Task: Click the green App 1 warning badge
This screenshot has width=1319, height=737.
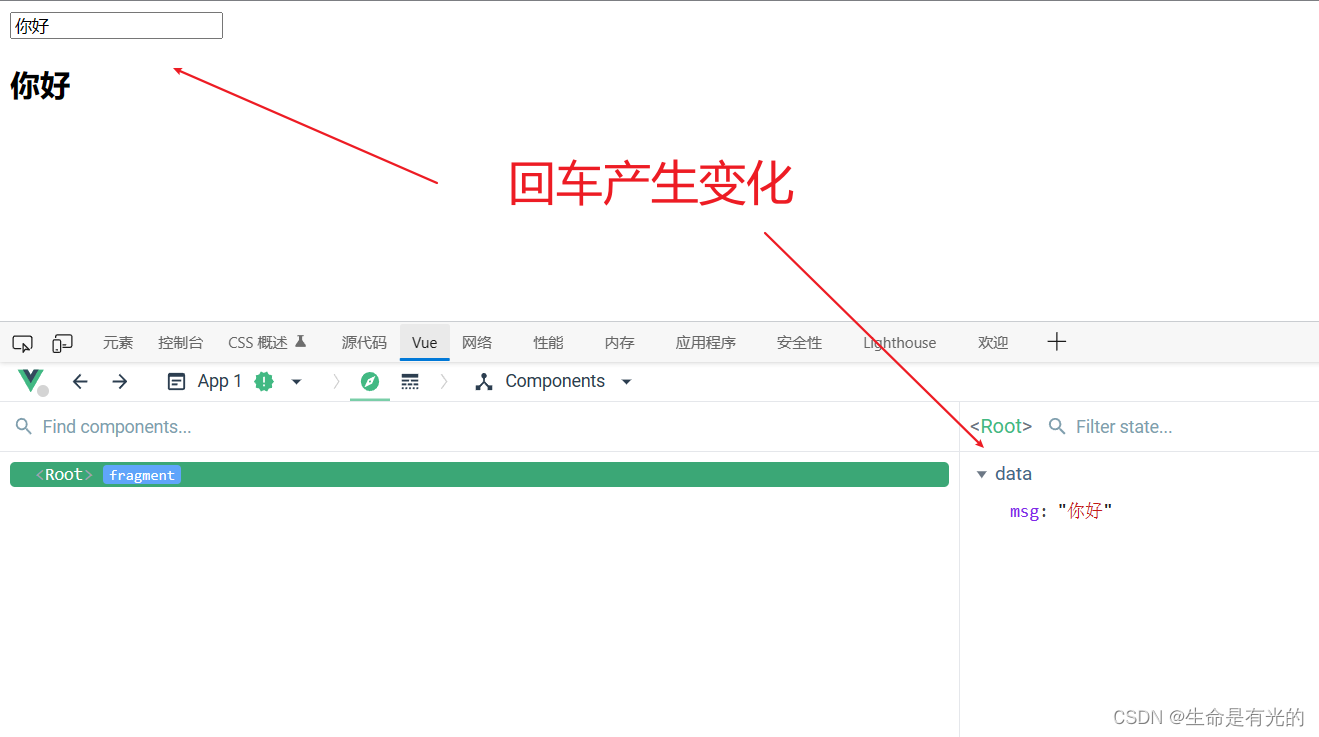Action: click(264, 381)
